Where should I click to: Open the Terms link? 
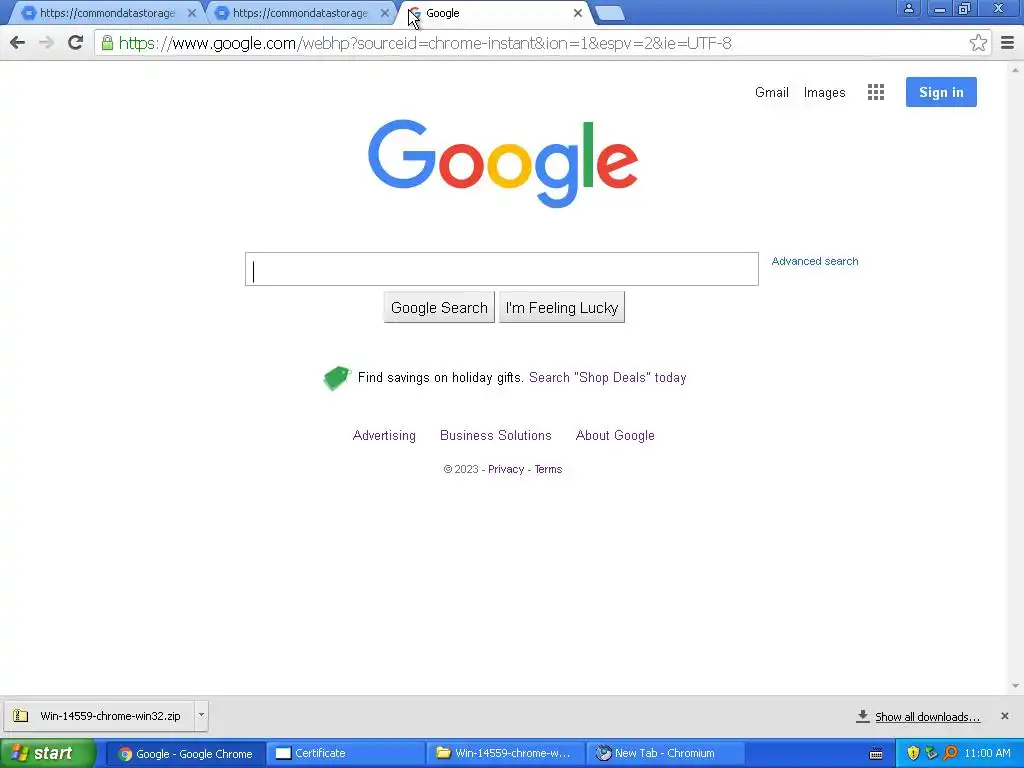(548, 469)
